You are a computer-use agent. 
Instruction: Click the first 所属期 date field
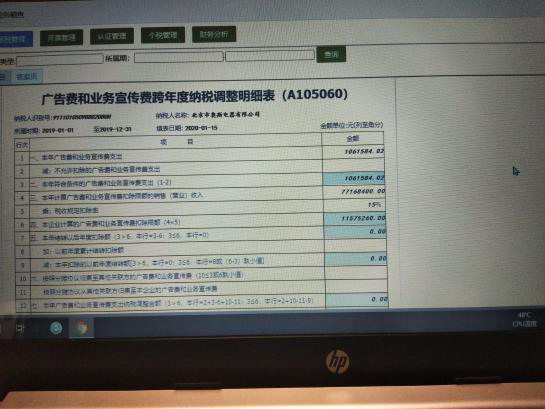tap(179, 57)
